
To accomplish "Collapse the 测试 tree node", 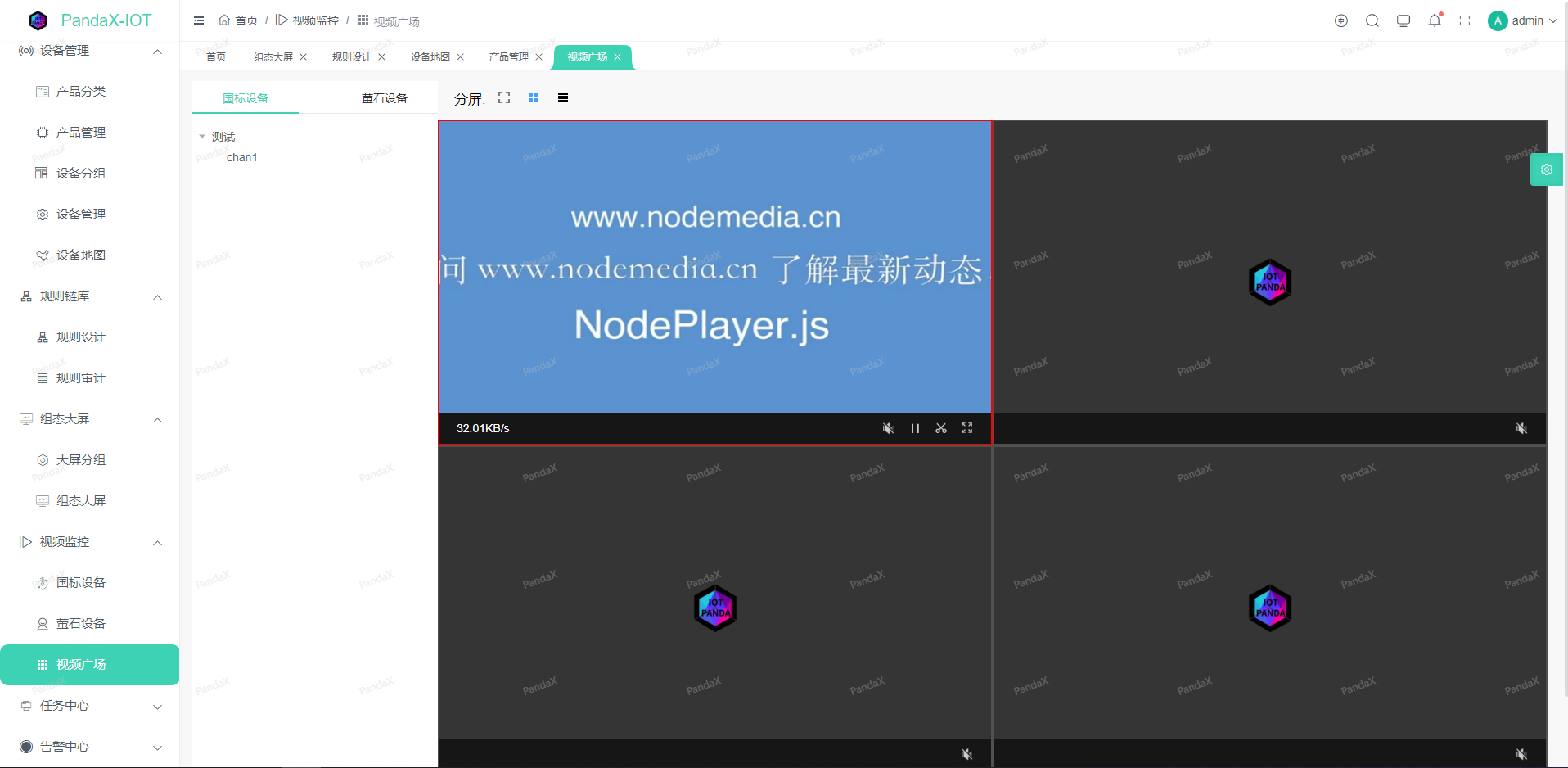I will click(202, 137).
